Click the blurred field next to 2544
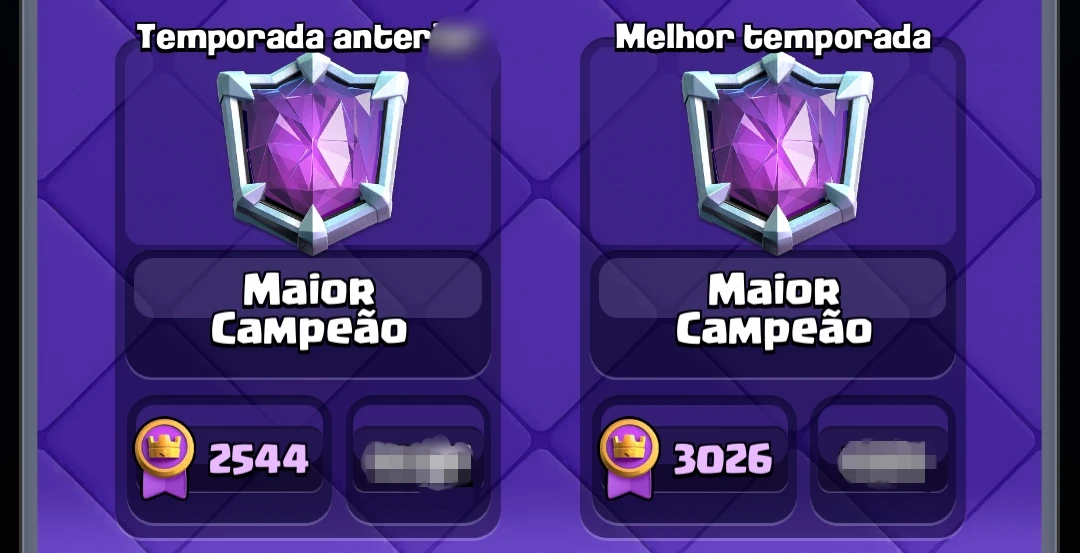This screenshot has width=1080, height=553. pyautogui.click(x=417, y=460)
